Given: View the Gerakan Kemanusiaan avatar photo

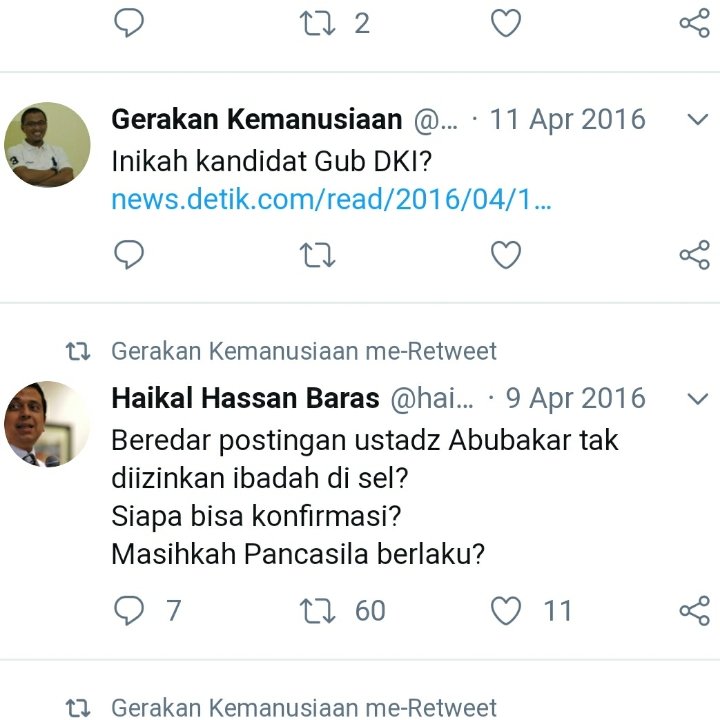Looking at the screenshot, I should (47, 145).
